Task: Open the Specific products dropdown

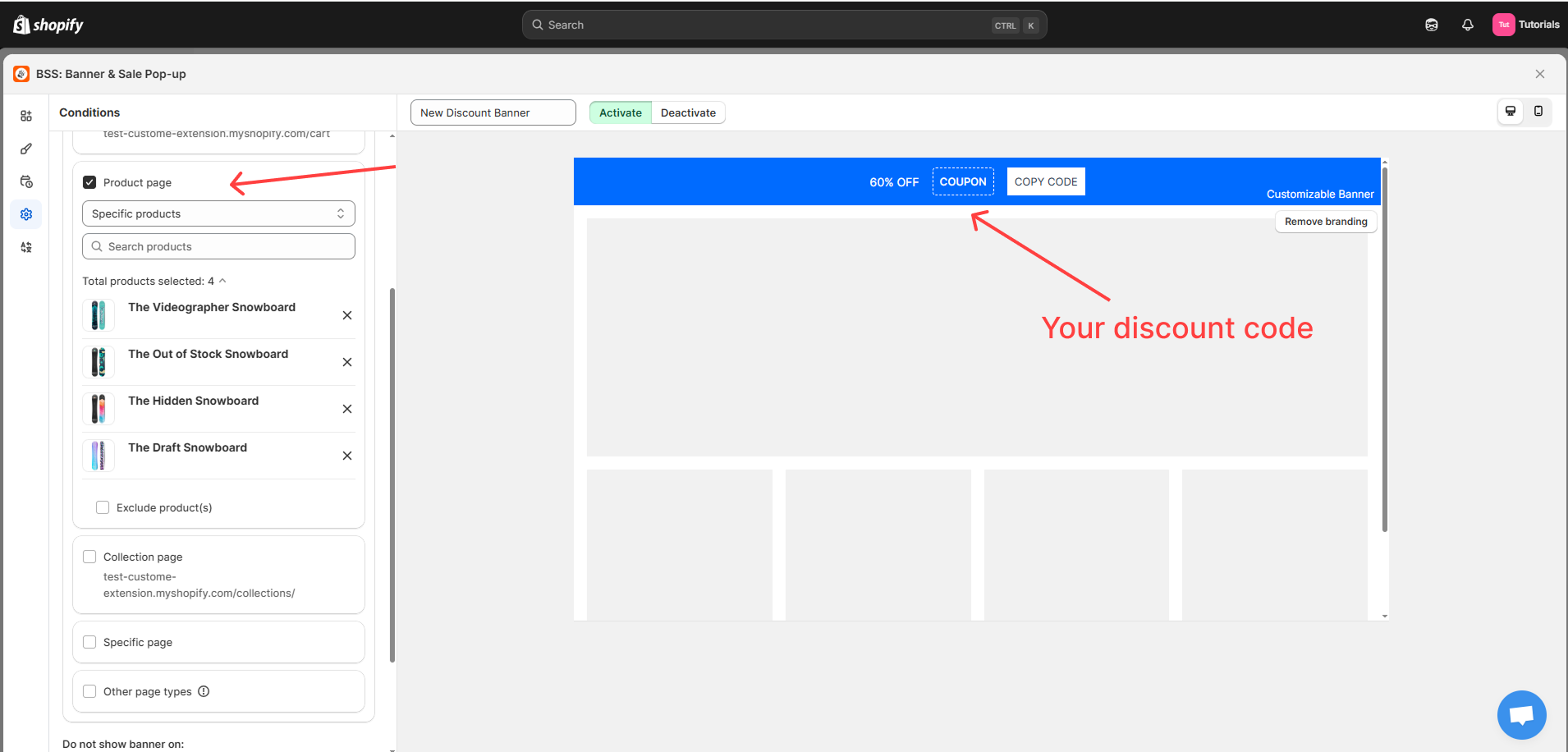Action: 218,213
